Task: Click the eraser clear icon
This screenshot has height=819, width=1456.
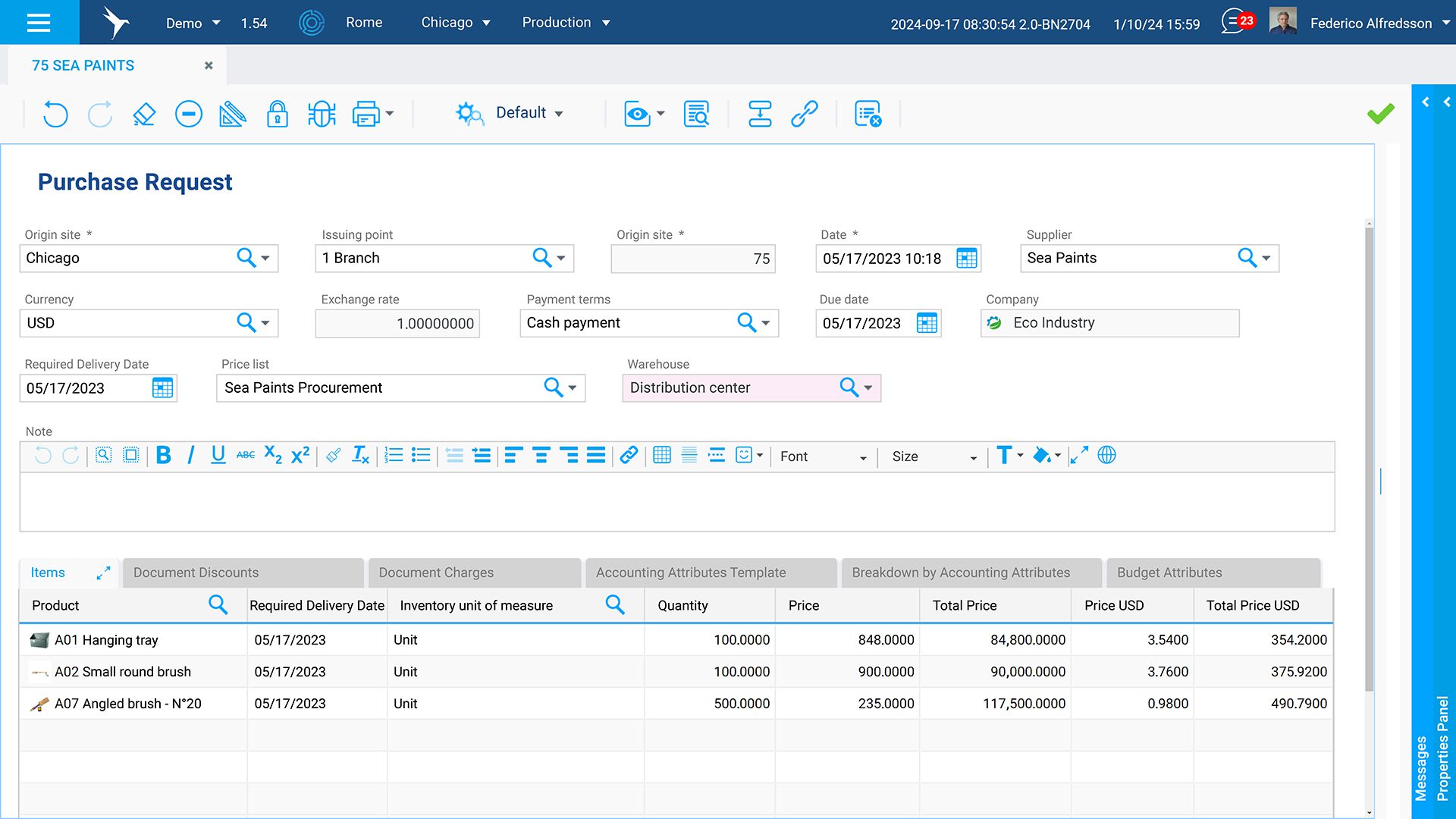Action: pyautogui.click(x=144, y=114)
